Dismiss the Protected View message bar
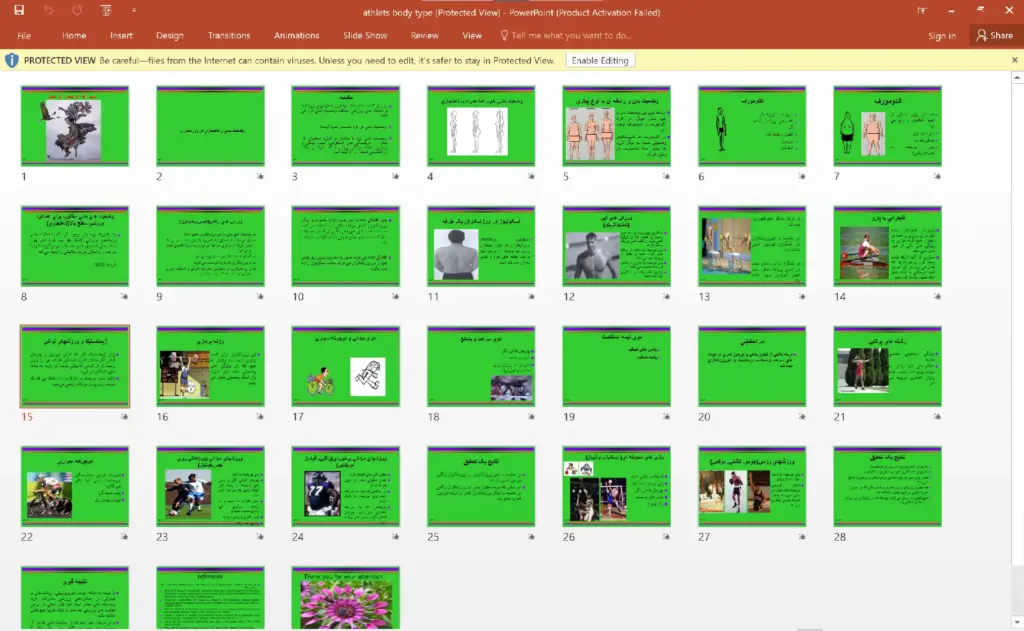Screen dimensions: 1024x631 [1014, 60]
